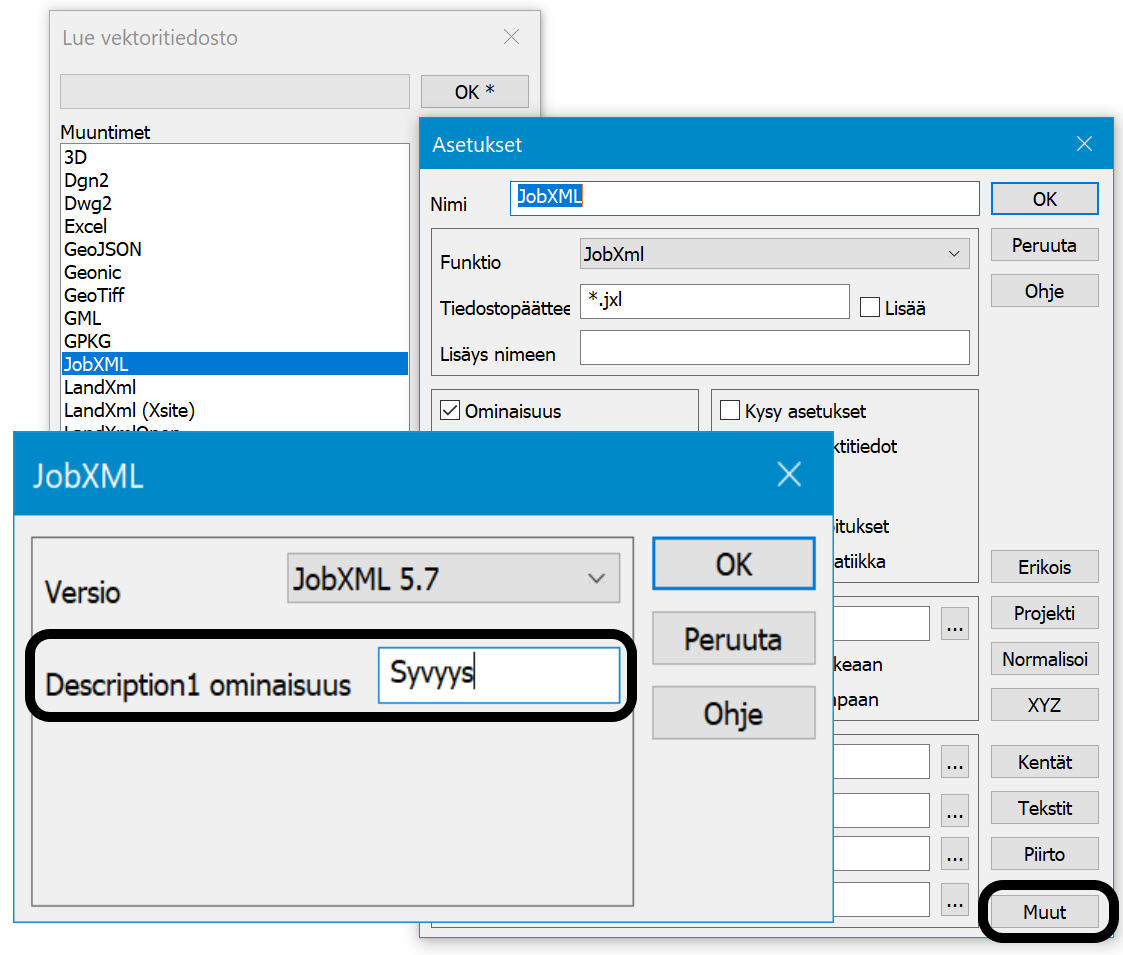Click the Tiedostopääte field with *.jxl

(x=714, y=301)
